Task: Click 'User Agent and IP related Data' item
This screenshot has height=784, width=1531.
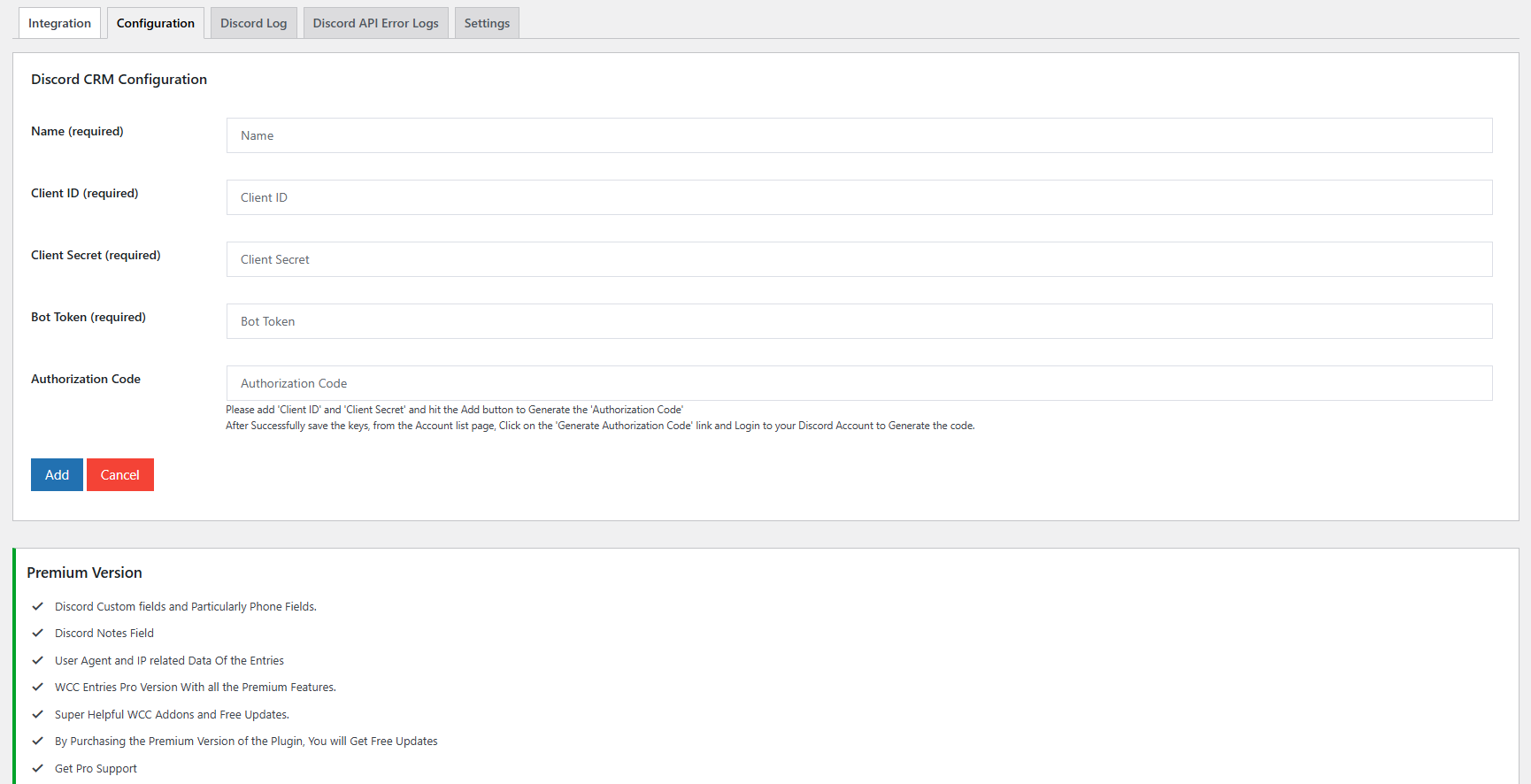Action: point(169,660)
